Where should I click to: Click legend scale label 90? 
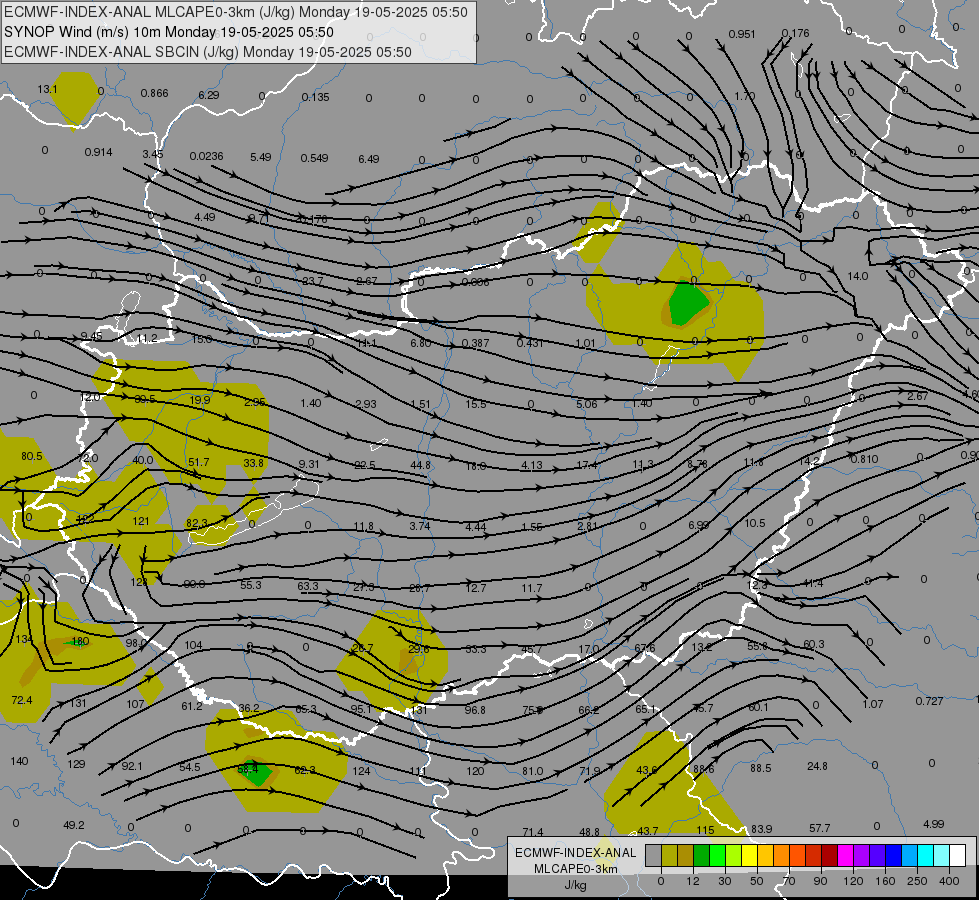pyautogui.click(x=820, y=881)
